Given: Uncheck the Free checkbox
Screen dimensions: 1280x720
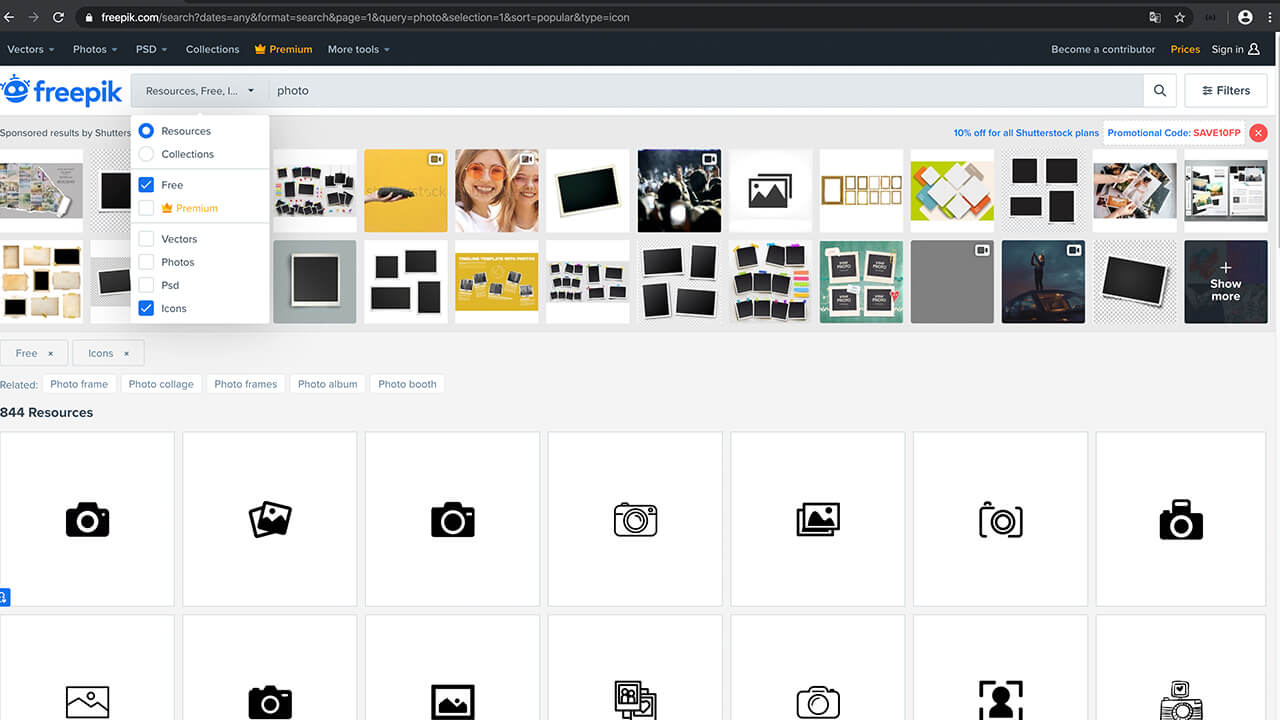Looking at the screenshot, I should 146,185.
